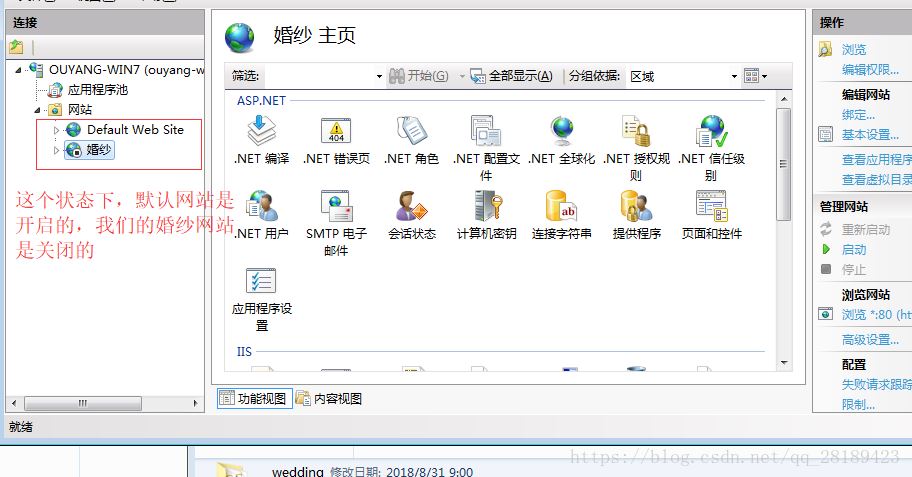Image resolution: width=912 pixels, height=477 pixels.
Task: Click the 全部显示 toolbar button
Action: pos(511,76)
